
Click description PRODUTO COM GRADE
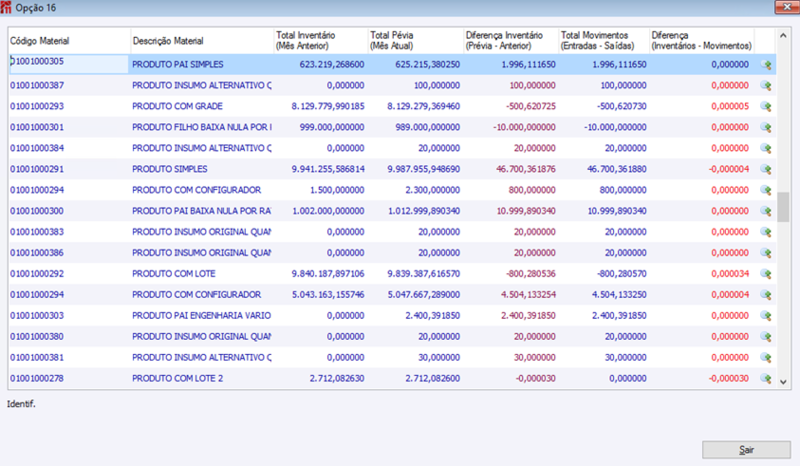coord(177,106)
